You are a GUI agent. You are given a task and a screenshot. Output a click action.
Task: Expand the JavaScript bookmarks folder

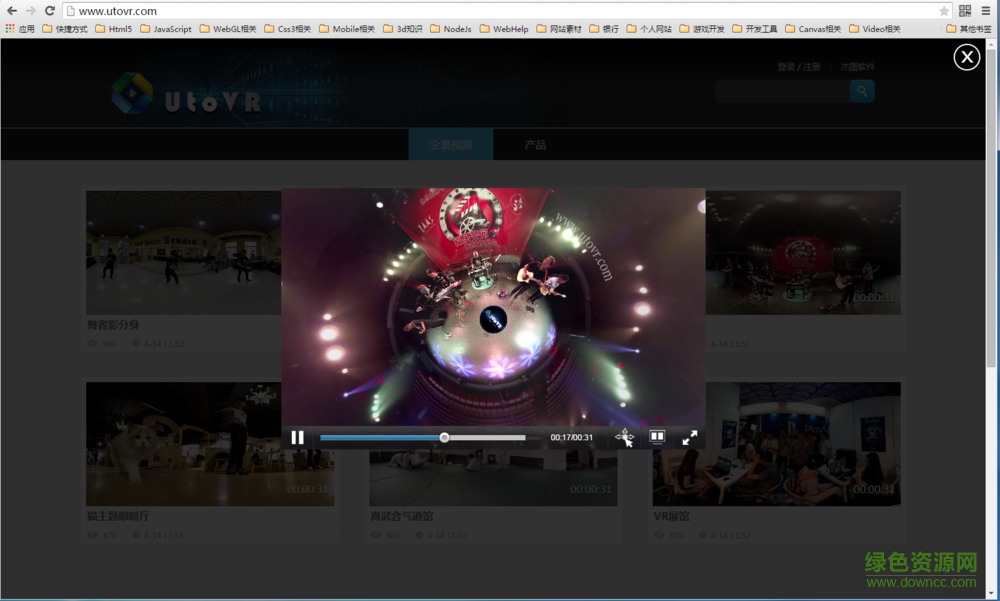point(166,29)
